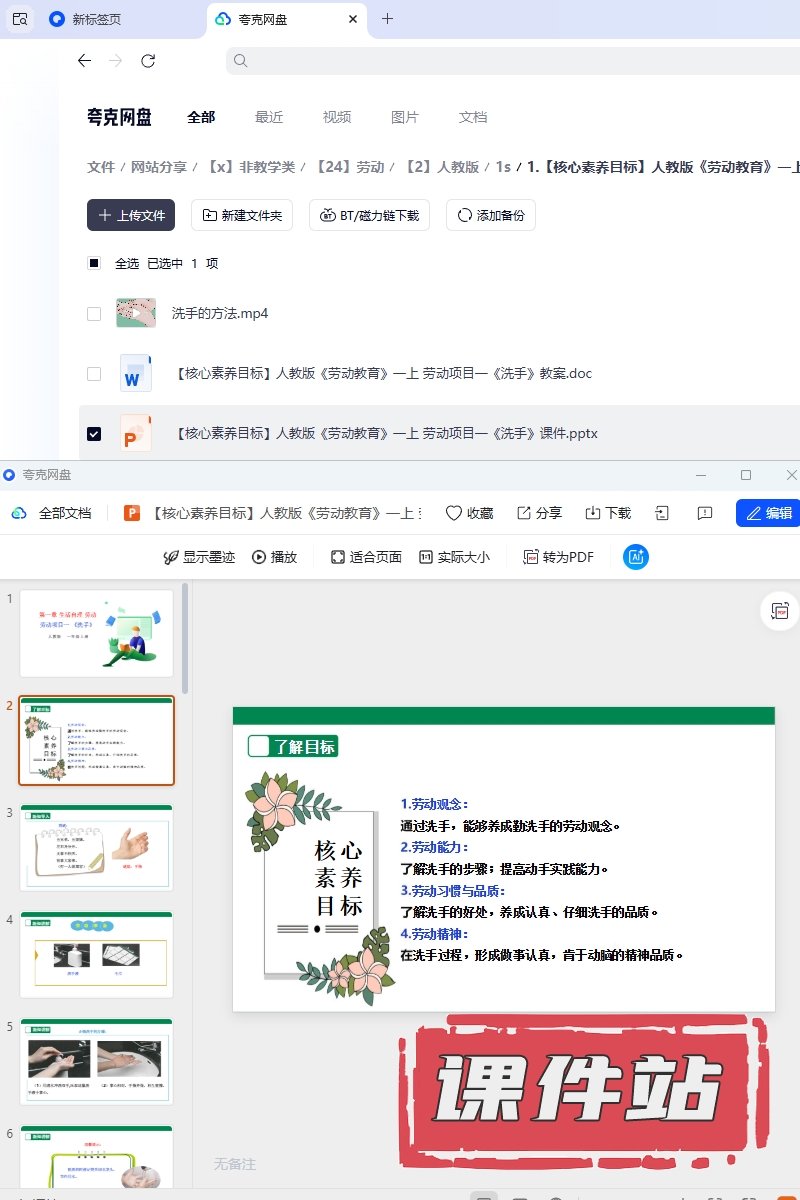Select slide 3 thumbnail
Image resolution: width=800 pixels, height=1200 pixels.
tap(96, 848)
